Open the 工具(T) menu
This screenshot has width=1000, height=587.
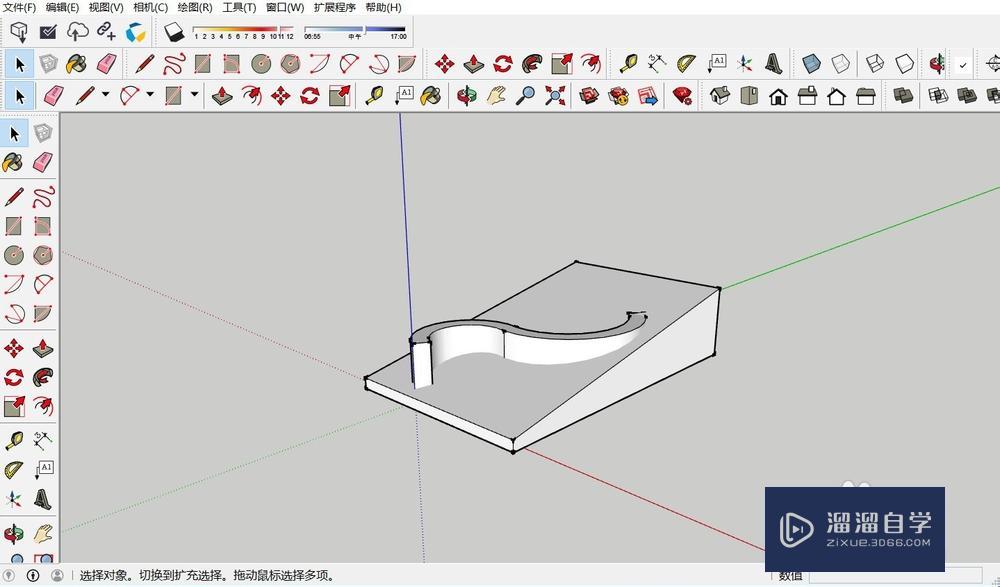tap(239, 8)
